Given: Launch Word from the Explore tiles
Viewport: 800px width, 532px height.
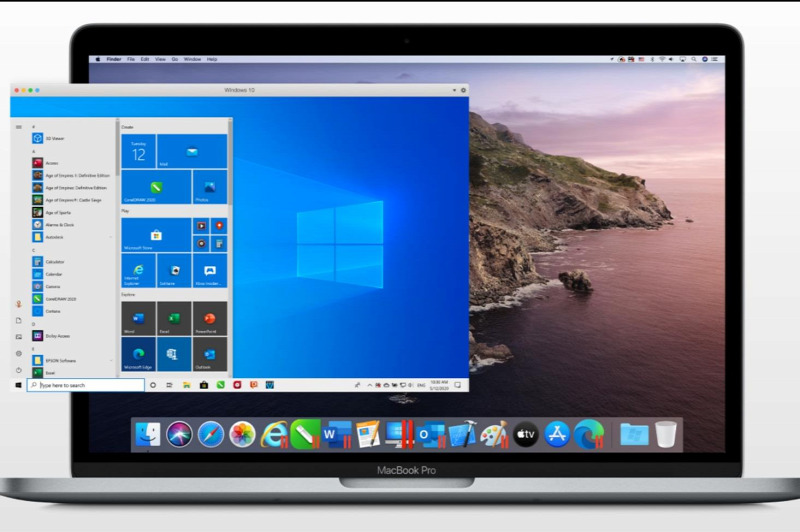Looking at the screenshot, I should tap(138, 318).
